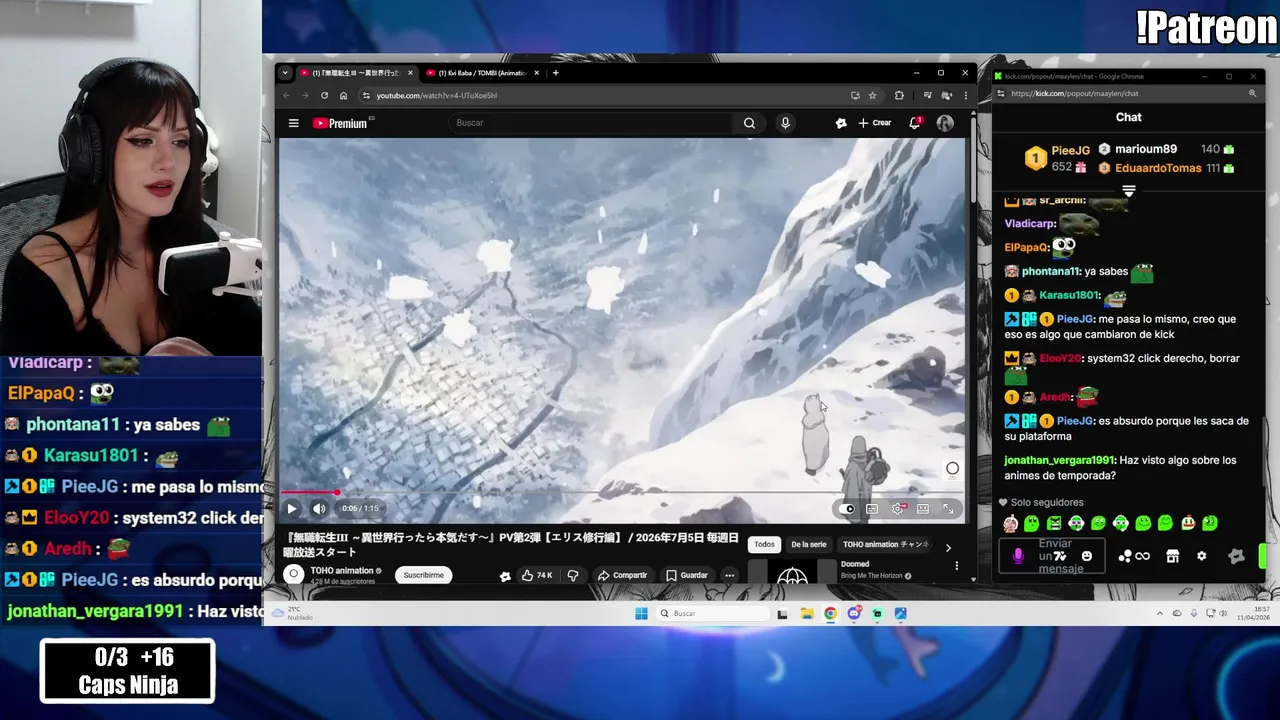Click the grey star badge icon in chat
This screenshot has height=720, width=1280.
[1237, 556]
